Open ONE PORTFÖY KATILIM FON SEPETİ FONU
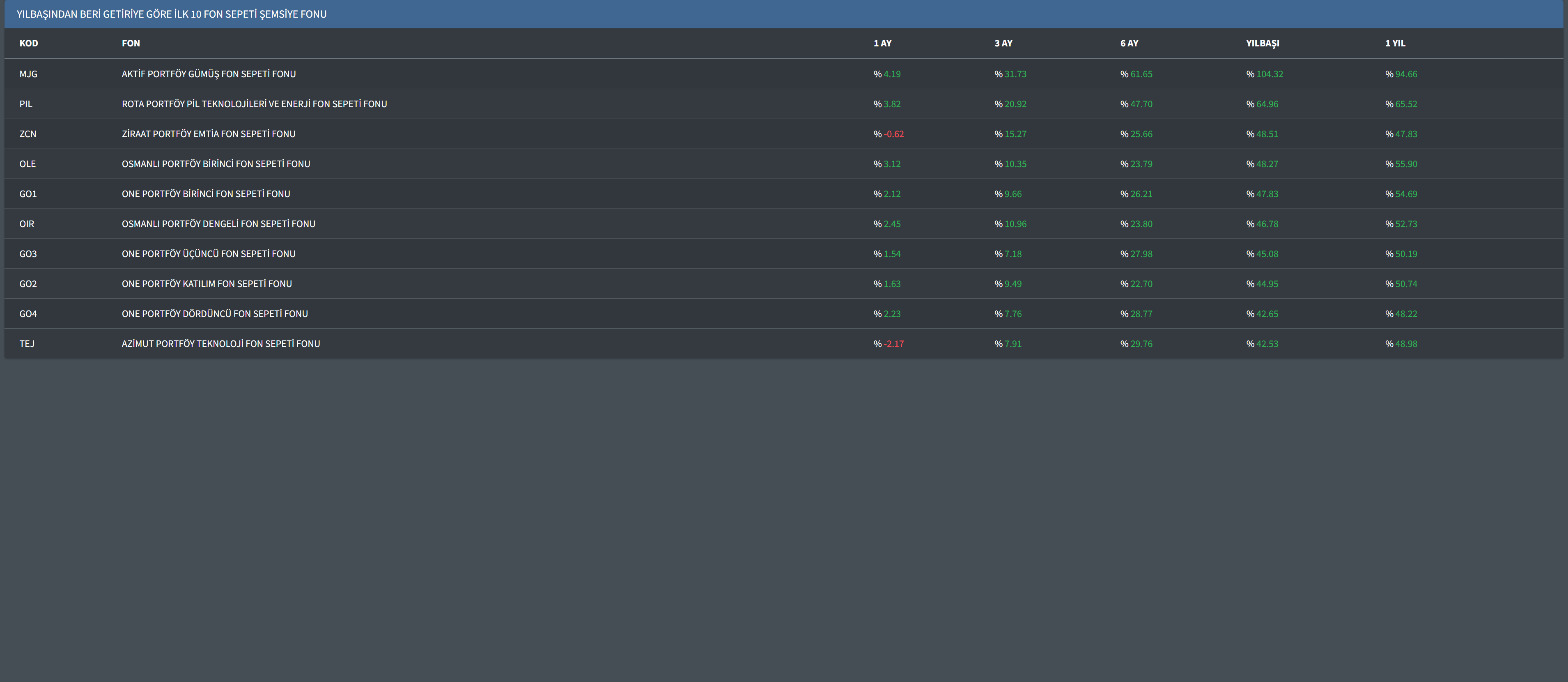Screen dimensions: 1568x682 pos(207,284)
